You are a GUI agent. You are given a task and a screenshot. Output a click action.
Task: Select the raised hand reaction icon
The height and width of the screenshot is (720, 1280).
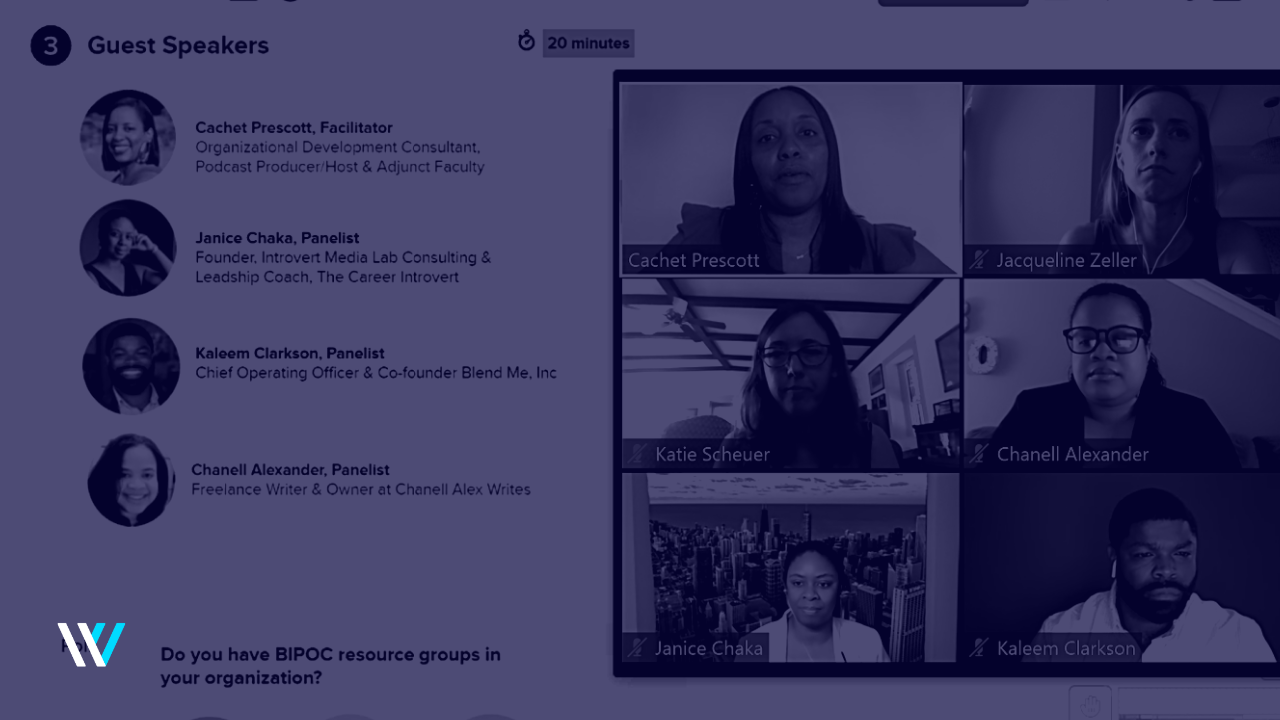[x=1090, y=705]
